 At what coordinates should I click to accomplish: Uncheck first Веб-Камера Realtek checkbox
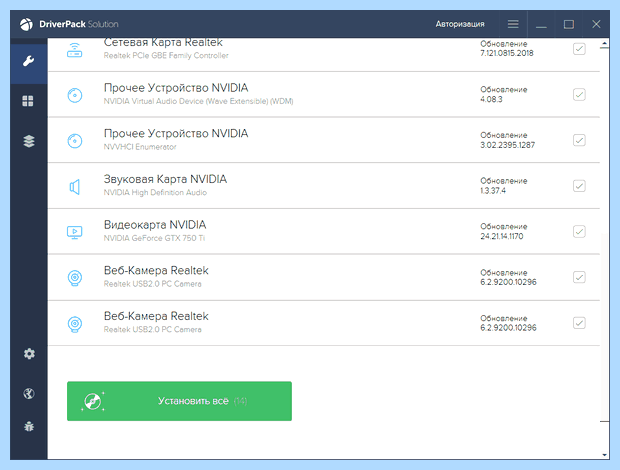point(579,277)
